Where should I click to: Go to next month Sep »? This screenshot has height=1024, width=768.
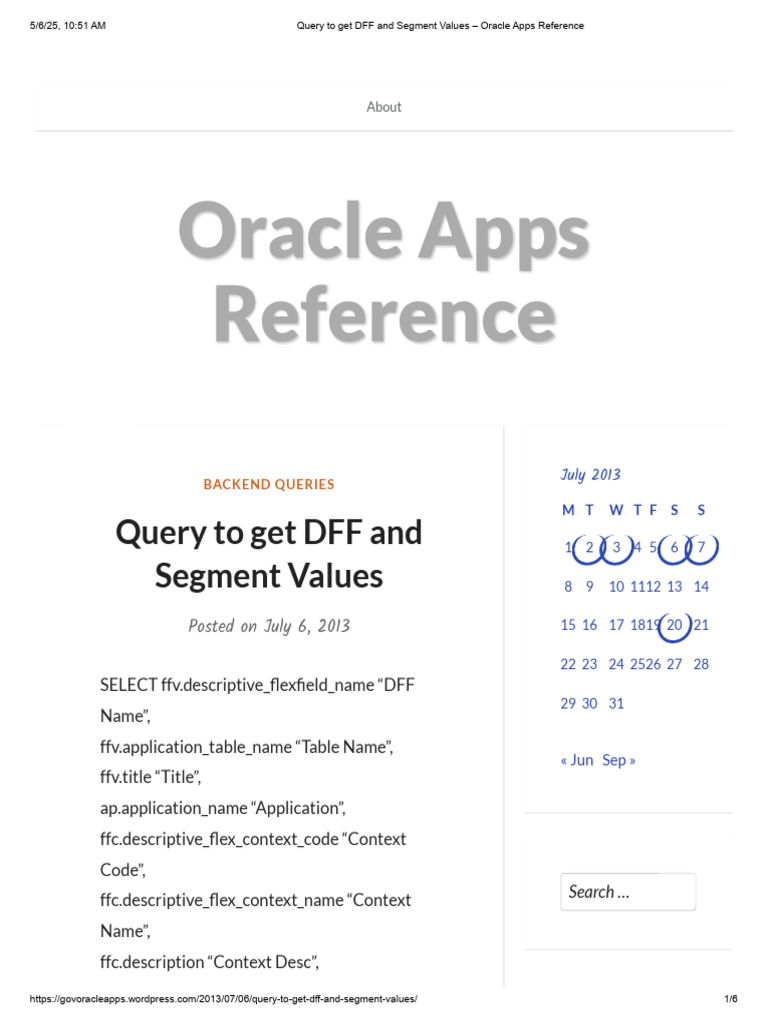pos(618,760)
